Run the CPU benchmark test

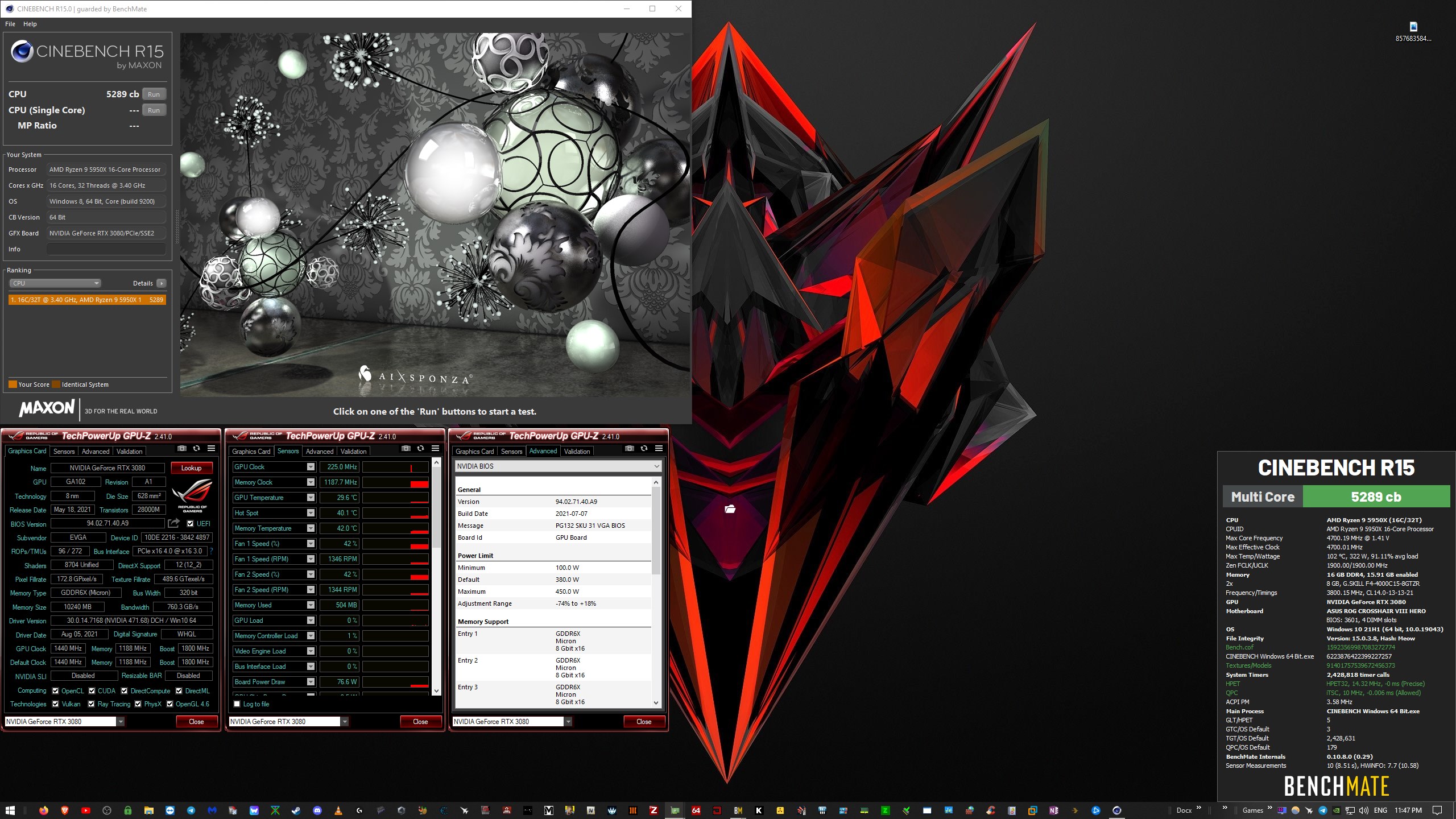pyautogui.click(x=154, y=94)
